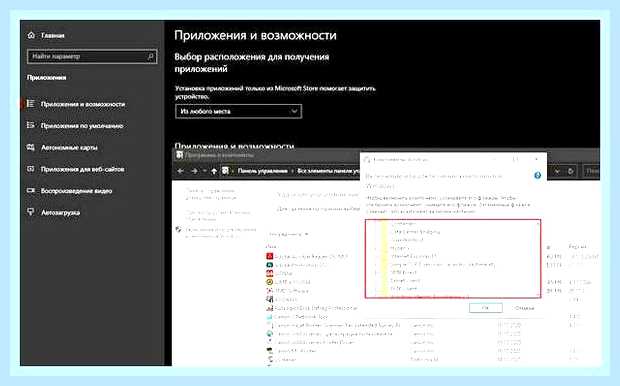The height and width of the screenshot is (386, 620).
Task: Expand the Из любого места dropdown
Action: (x=238, y=112)
